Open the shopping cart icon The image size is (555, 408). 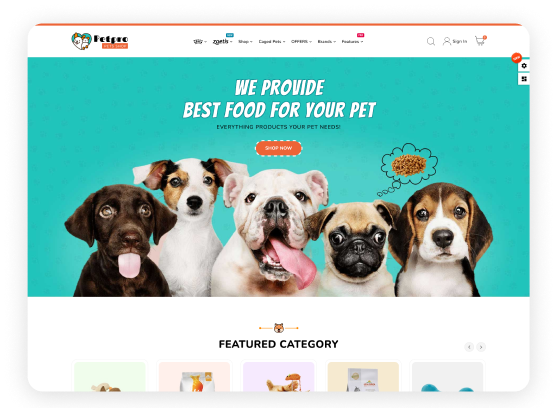tap(480, 41)
